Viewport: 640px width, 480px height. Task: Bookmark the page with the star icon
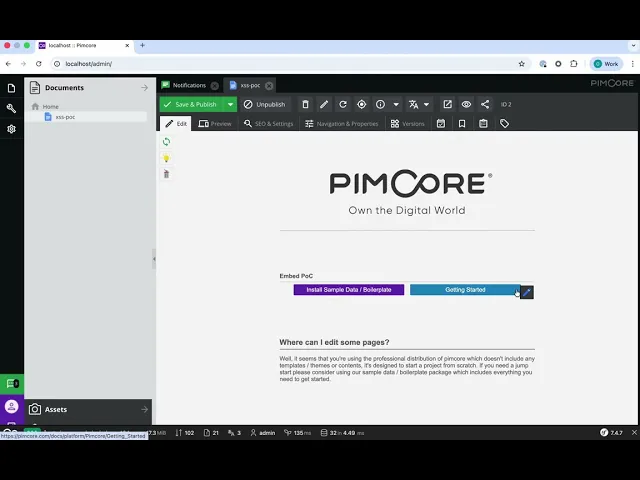tap(522, 64)
